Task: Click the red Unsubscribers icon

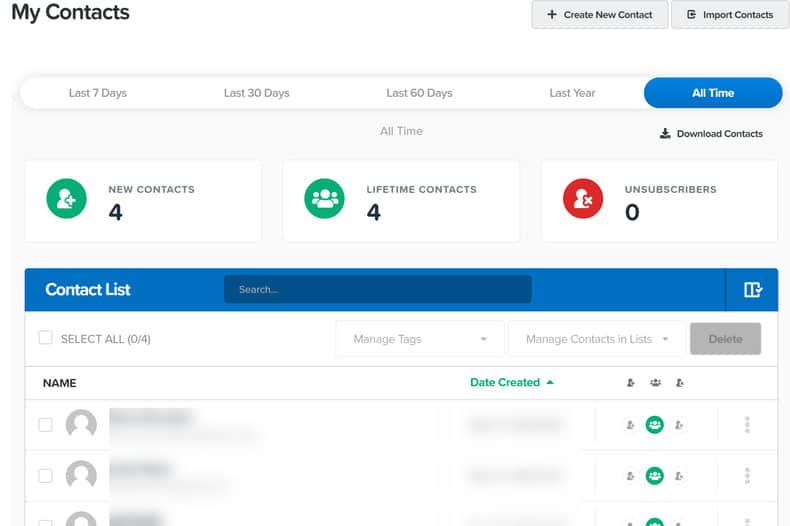Action: [583, 199]
